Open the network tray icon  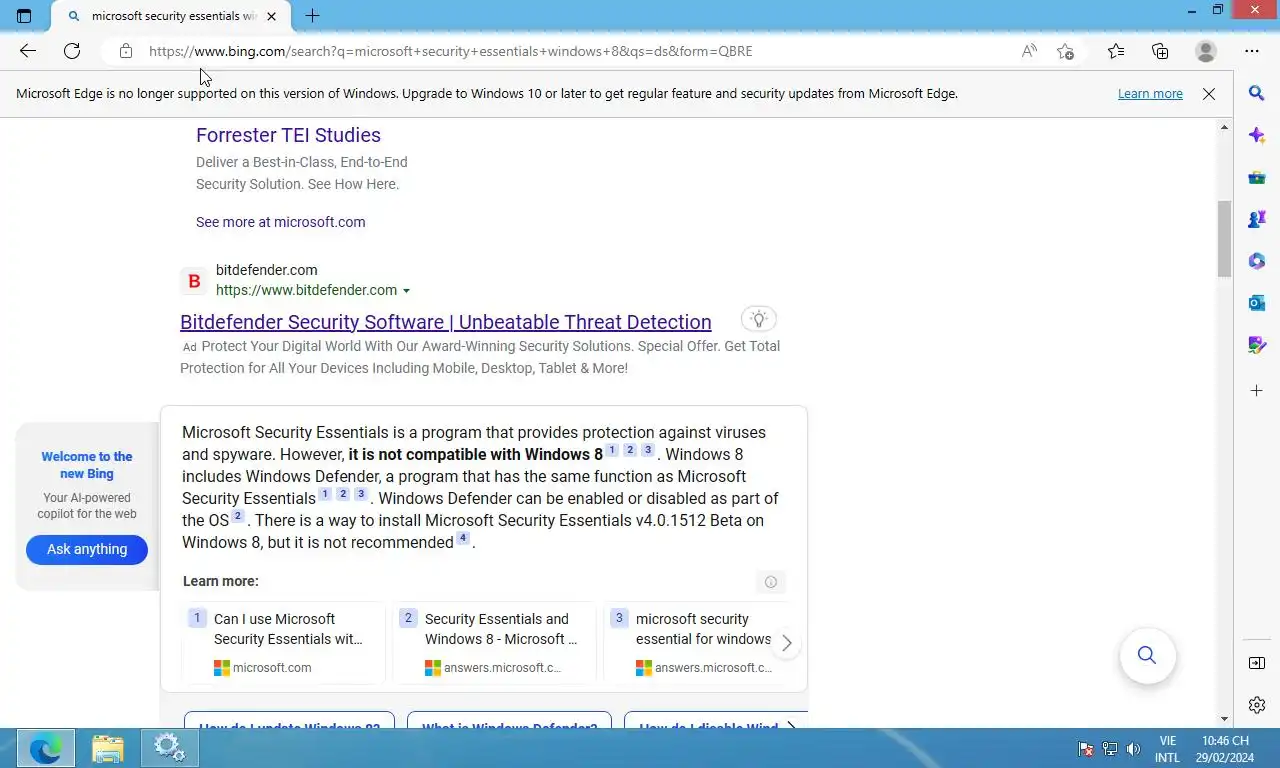1110,749
